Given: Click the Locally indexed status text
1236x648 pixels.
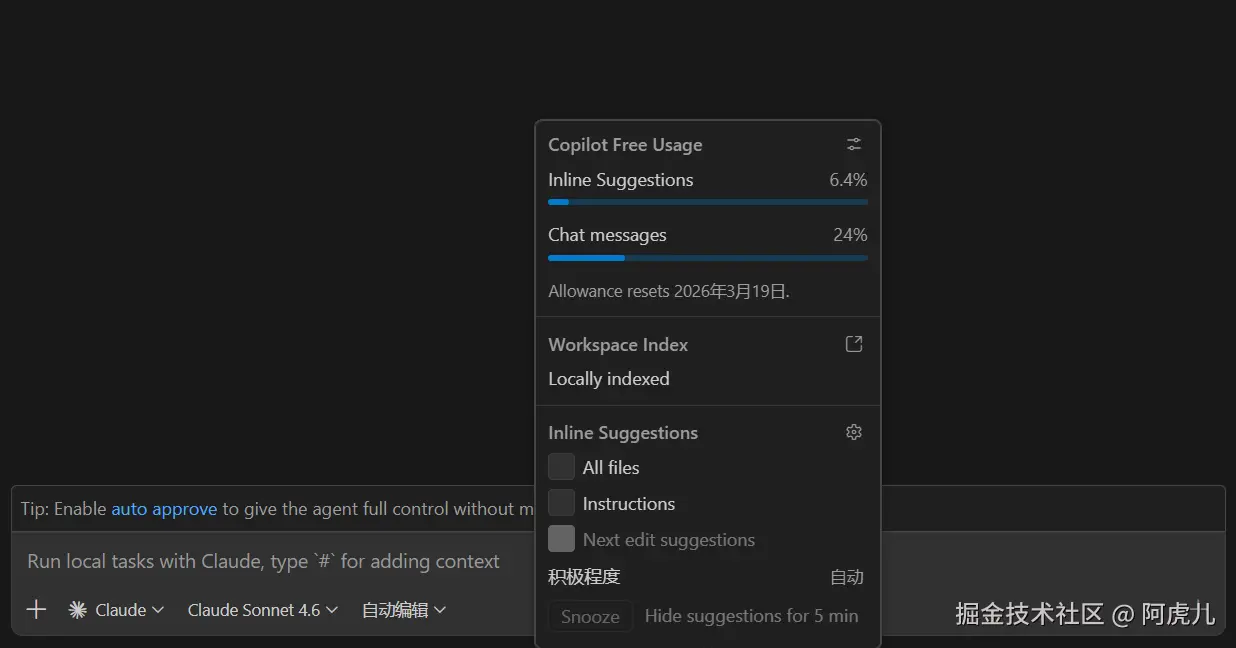Looking at the screenshot, I should pos(609,379).
